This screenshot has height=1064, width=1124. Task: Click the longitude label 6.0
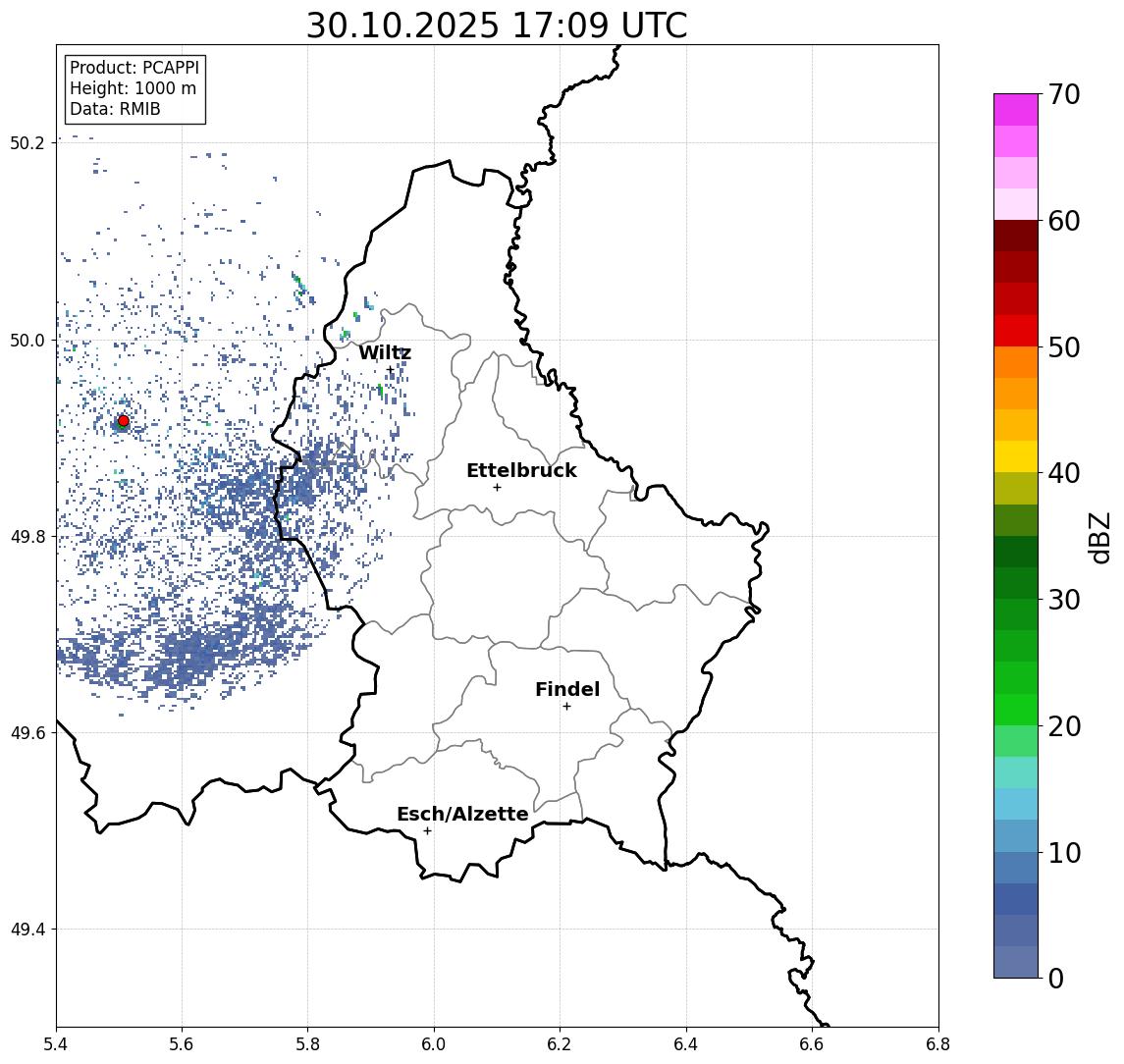coord(435,1044)
